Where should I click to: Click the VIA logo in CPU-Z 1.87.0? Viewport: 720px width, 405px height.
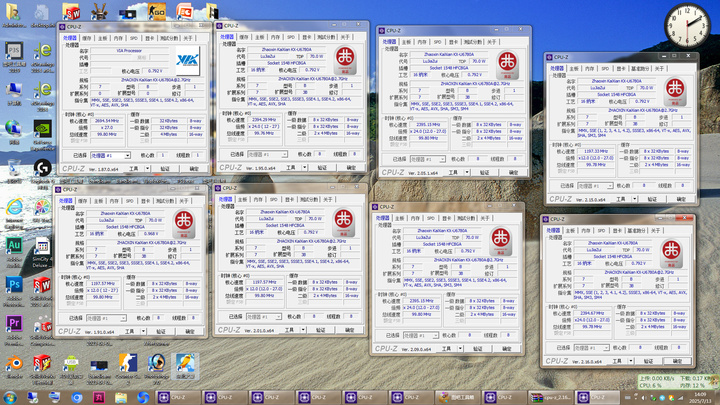[189, 58]
